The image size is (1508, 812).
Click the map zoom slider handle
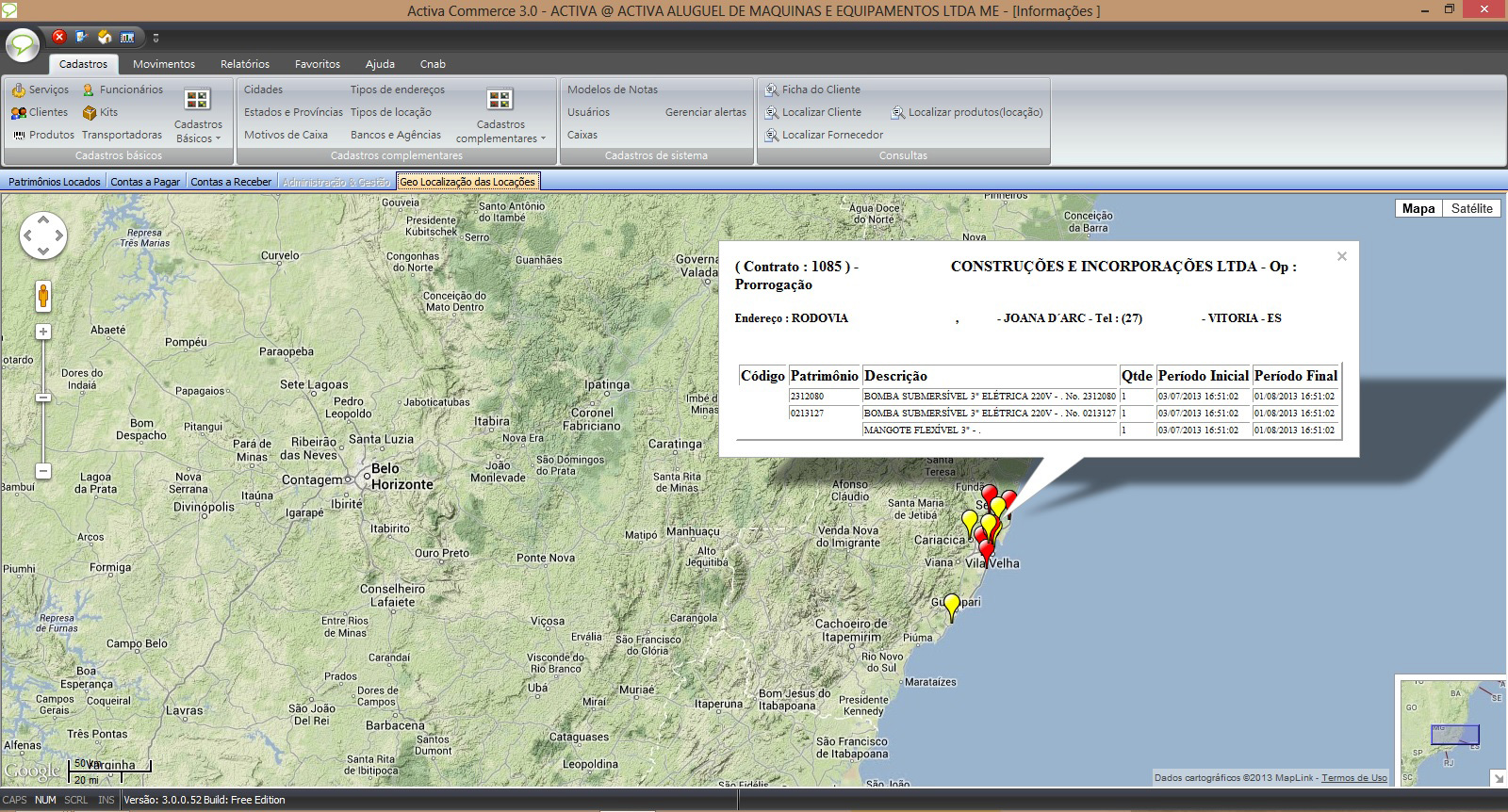point(43,398)
